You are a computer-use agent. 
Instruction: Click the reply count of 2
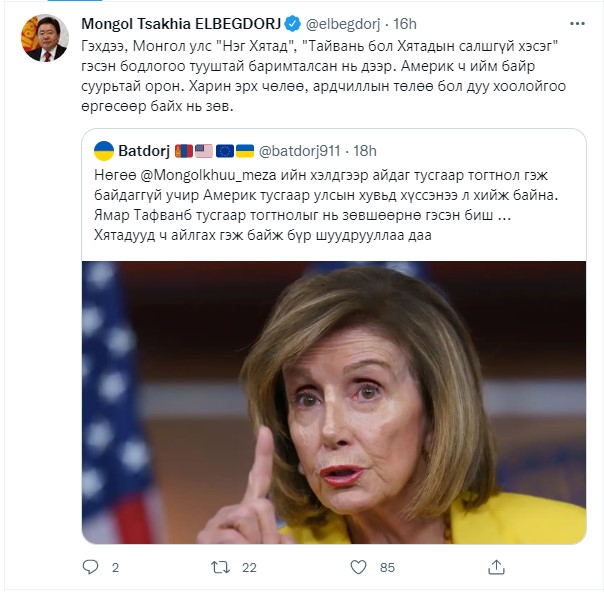116,567
